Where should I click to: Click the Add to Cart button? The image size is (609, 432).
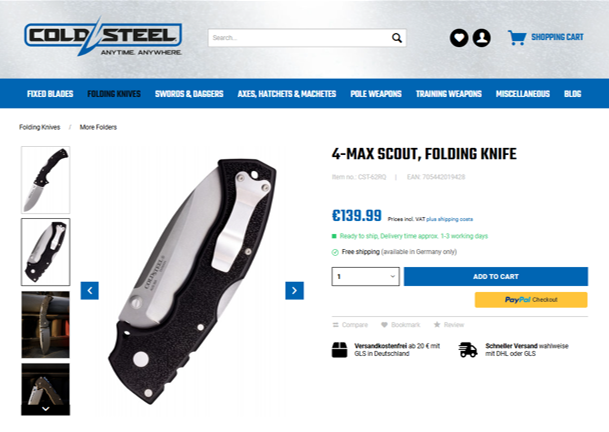point(496,277)
